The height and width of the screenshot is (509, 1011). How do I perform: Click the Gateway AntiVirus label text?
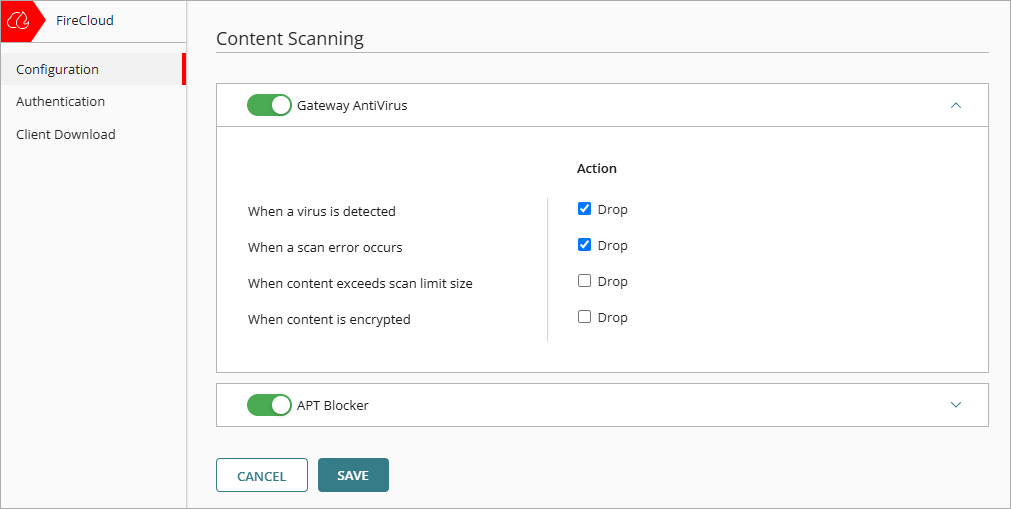(352, 105)
